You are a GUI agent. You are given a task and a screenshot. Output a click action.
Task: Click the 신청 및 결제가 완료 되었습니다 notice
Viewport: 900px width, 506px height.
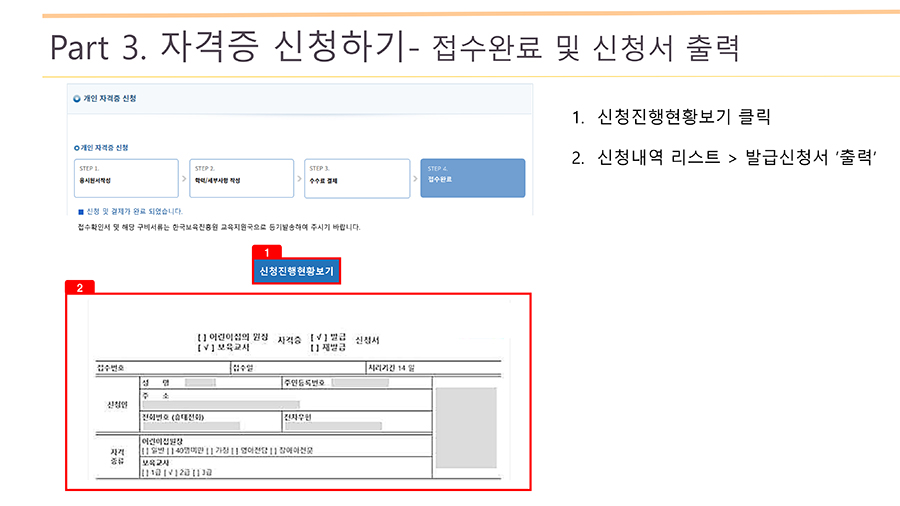coord(134,212)
